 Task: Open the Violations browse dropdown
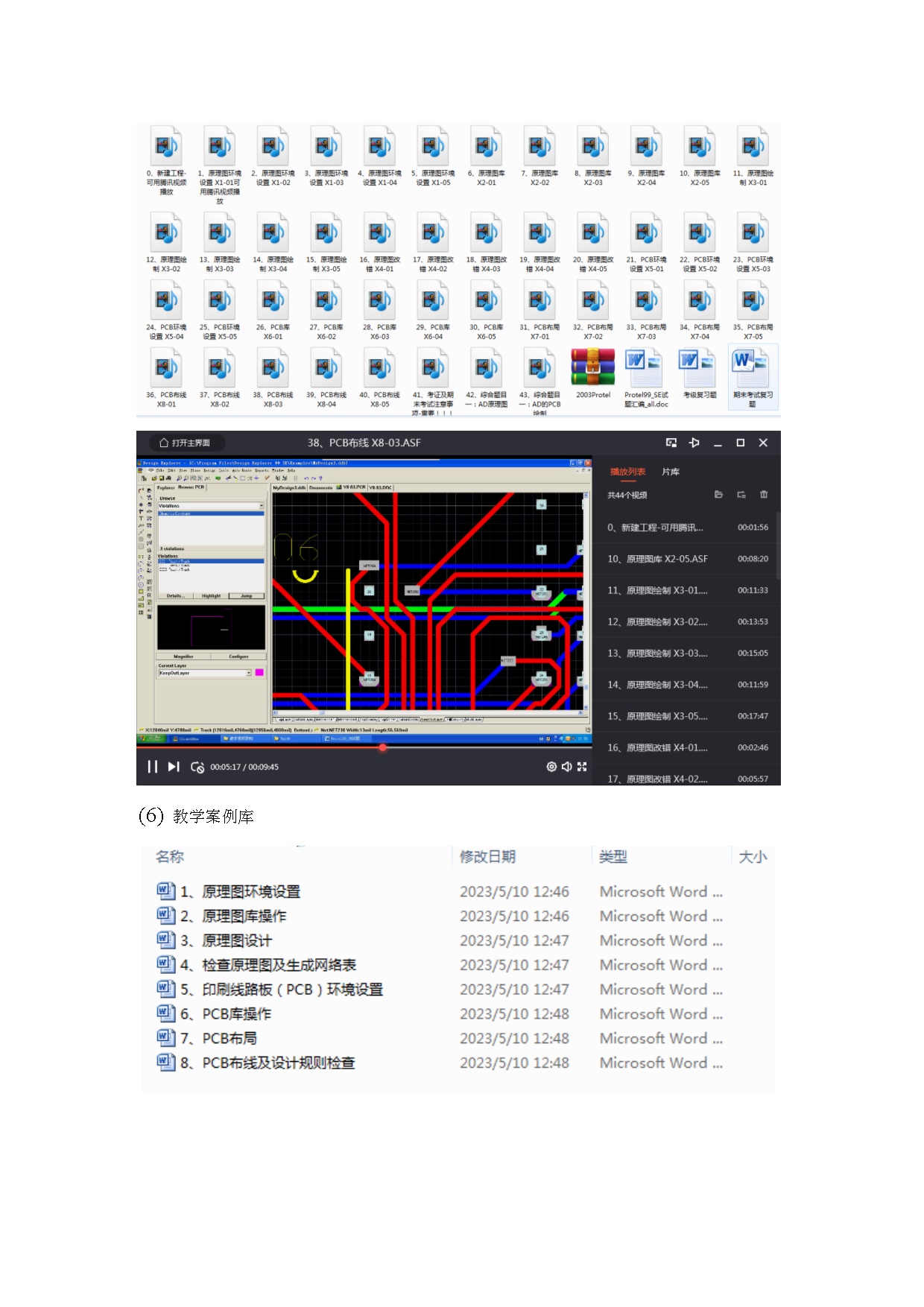click(x=262, y=506)
